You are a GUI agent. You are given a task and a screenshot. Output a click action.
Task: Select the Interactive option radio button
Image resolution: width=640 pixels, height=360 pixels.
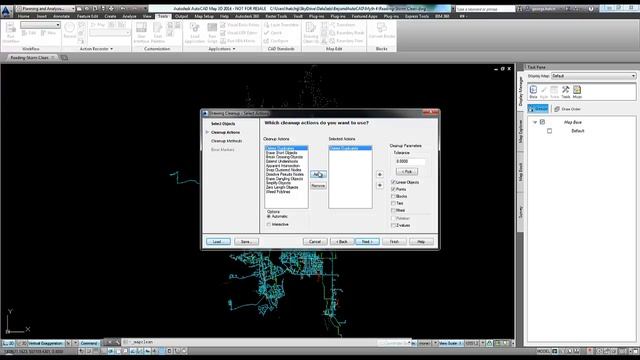[269, 224]
